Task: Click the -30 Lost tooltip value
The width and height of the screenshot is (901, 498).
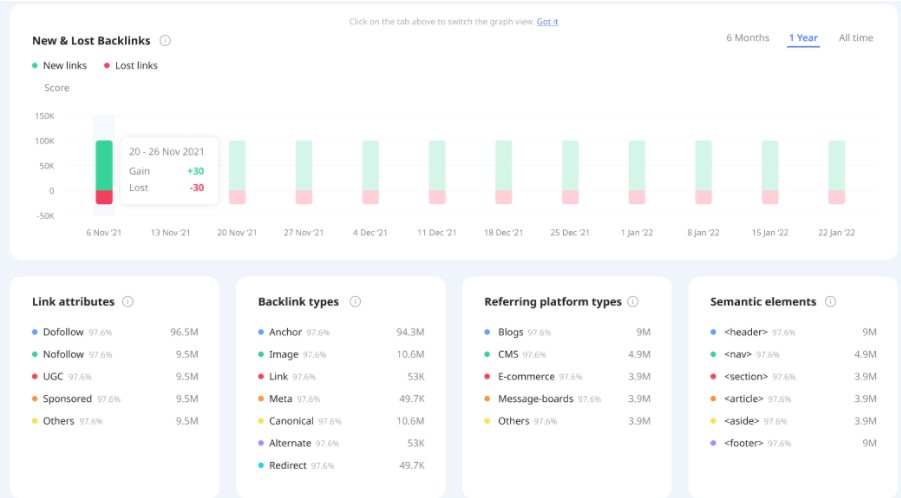Action: (197, 188)
